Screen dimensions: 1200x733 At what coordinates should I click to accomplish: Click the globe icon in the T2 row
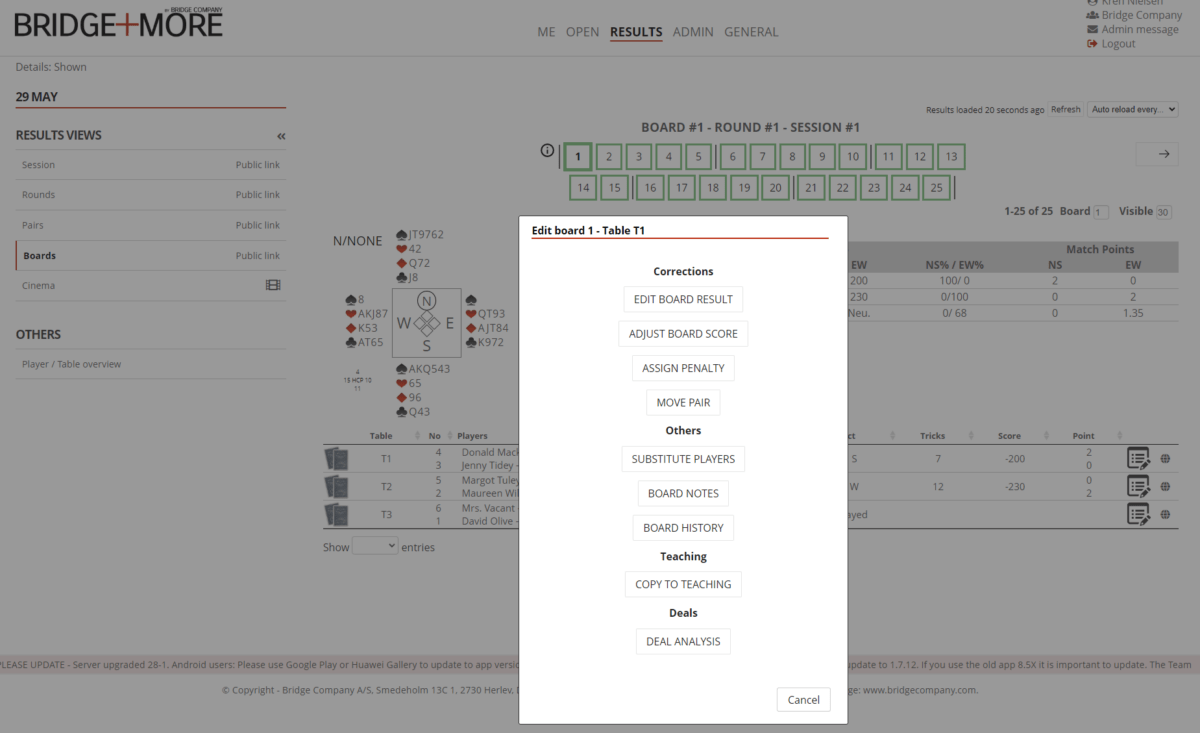(1165, 486)
